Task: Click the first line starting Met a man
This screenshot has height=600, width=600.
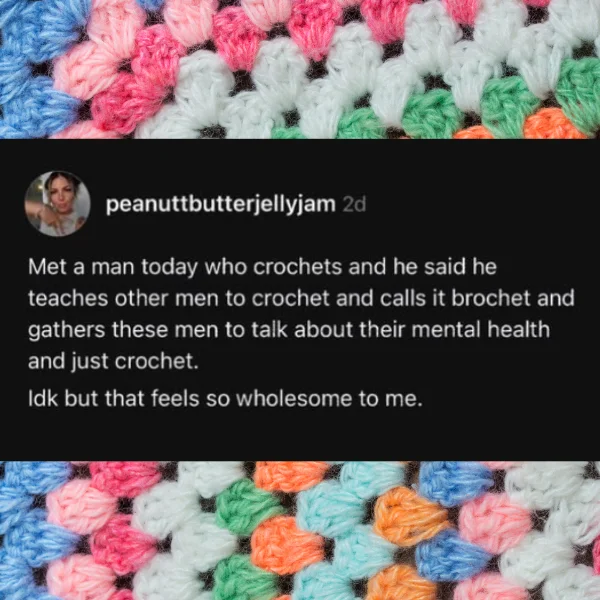Action: click(x=262, y=267)
